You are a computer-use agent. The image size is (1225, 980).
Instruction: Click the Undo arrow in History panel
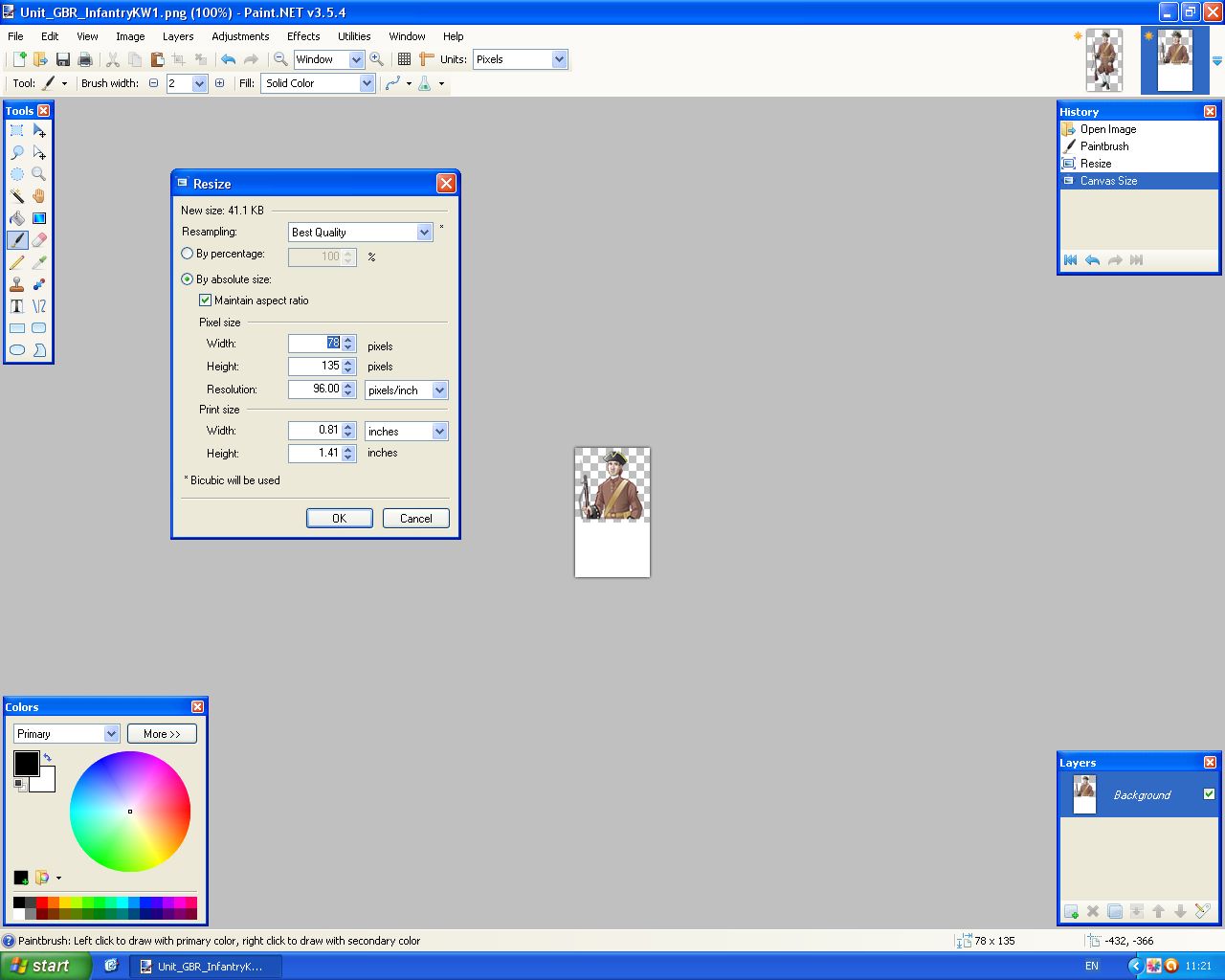1092,260
